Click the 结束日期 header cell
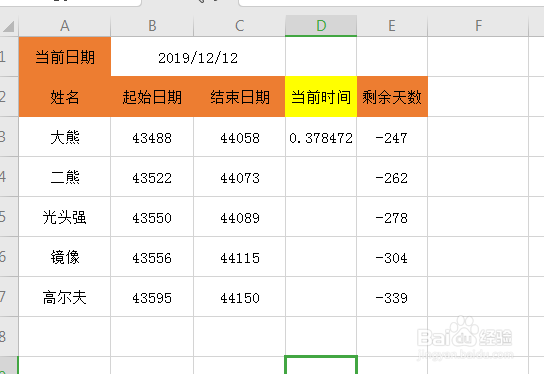544x374 pixels. coord(239,96)
